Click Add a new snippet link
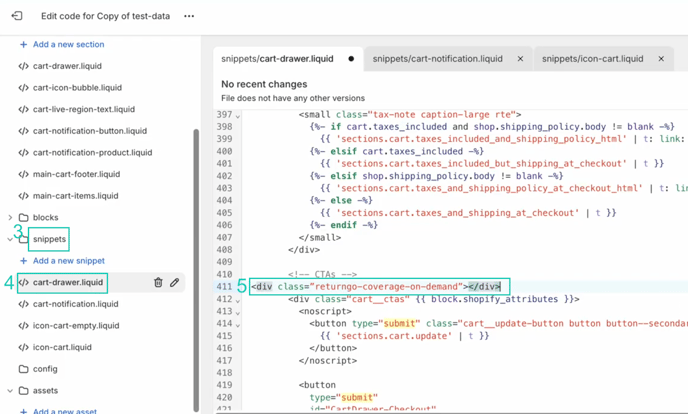This screenshot has height=414, width=688. 69,261
